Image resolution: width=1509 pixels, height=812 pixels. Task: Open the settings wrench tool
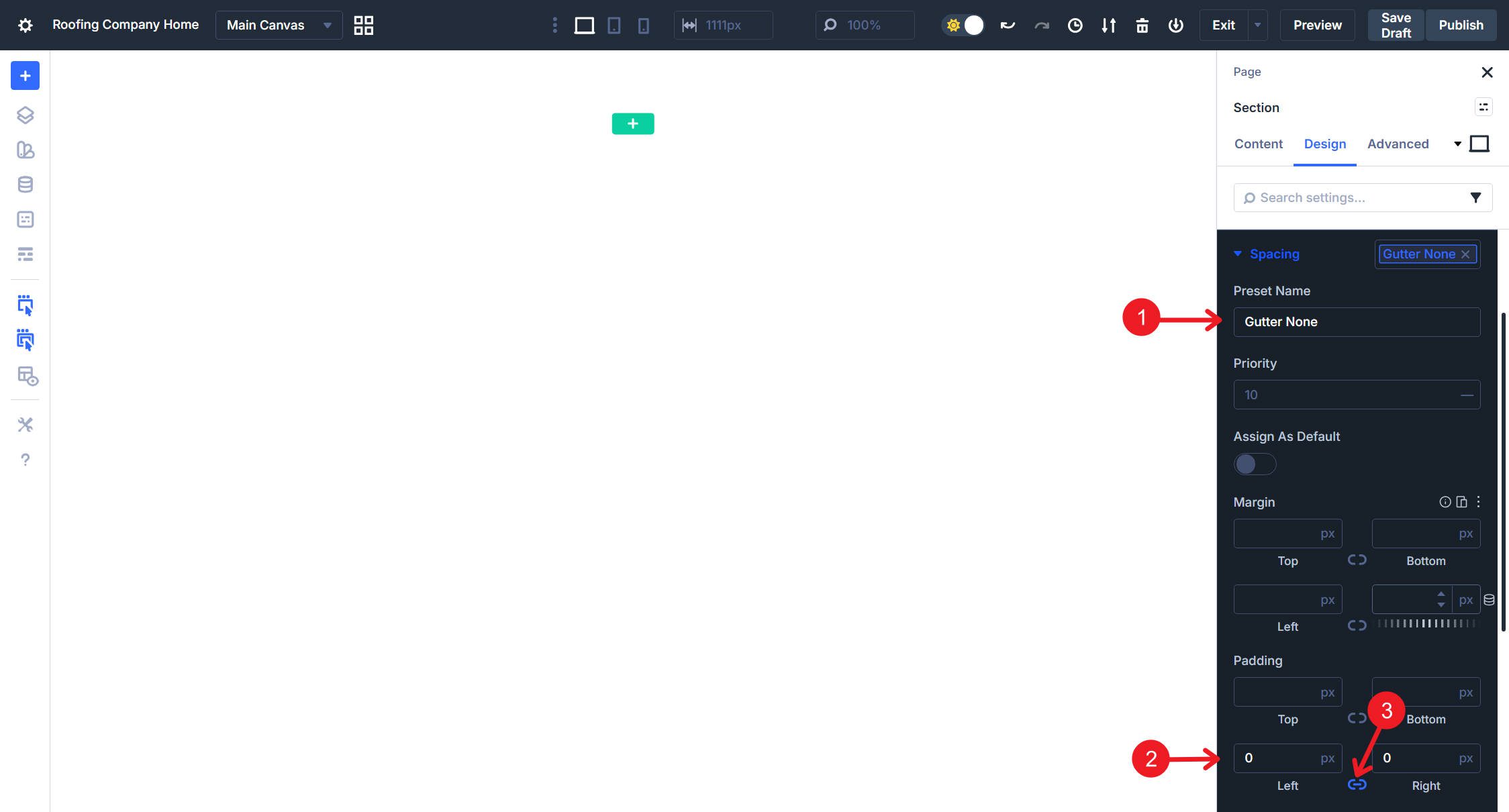24,424
